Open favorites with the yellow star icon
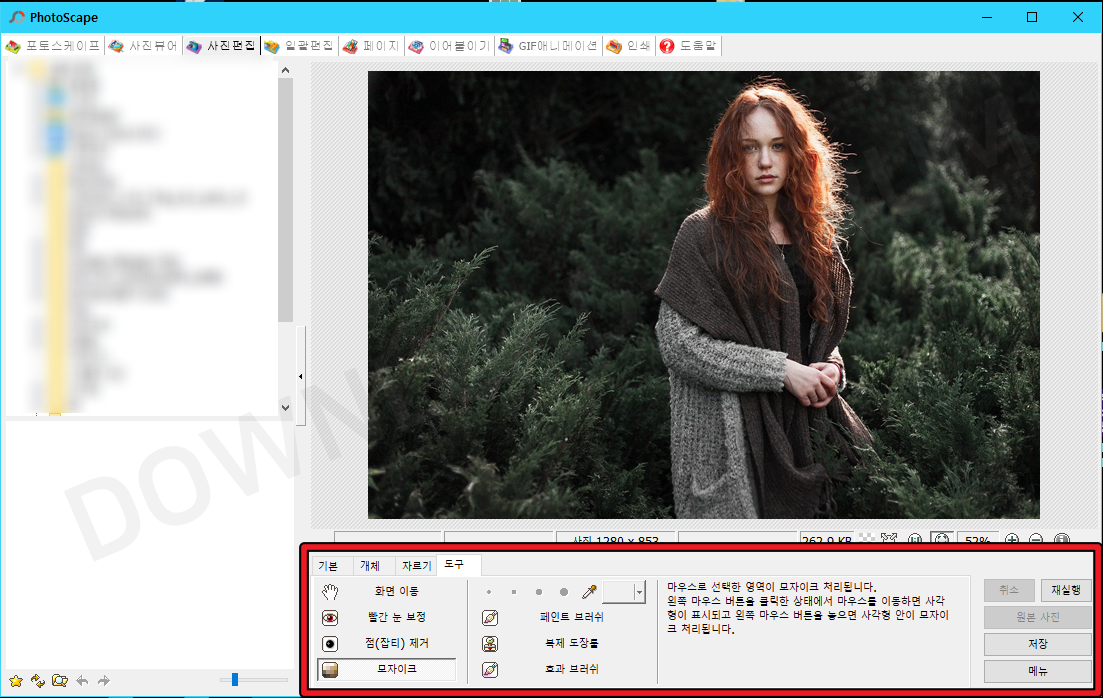This screenshot has width=1103, height=698. (x=15, y=680)
